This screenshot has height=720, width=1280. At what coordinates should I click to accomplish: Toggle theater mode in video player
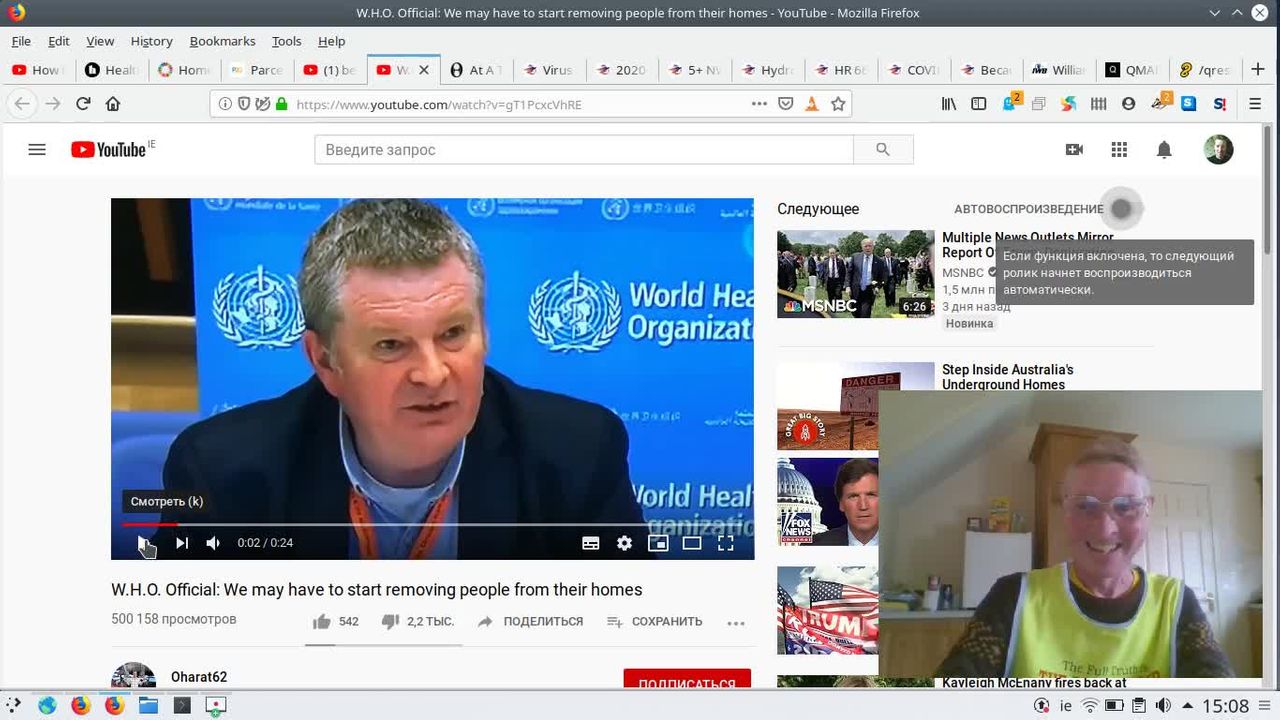click(692, 543)
